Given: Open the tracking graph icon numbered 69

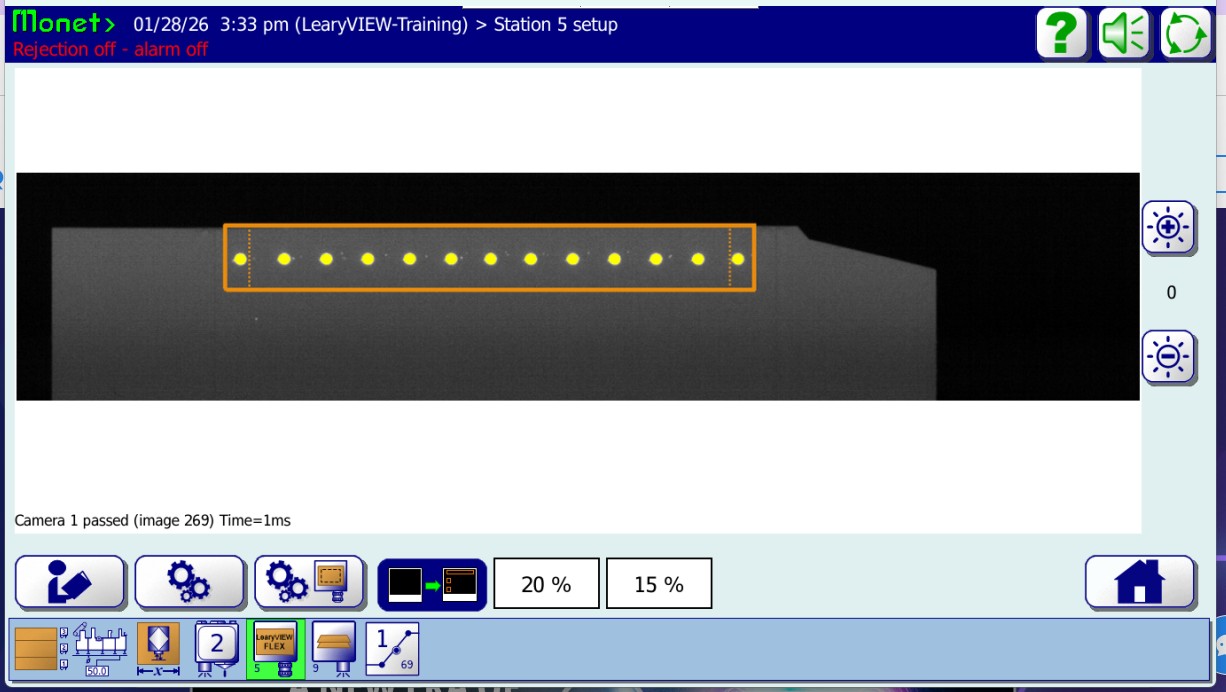Looking at the screenshot, I should pos(392,648).
